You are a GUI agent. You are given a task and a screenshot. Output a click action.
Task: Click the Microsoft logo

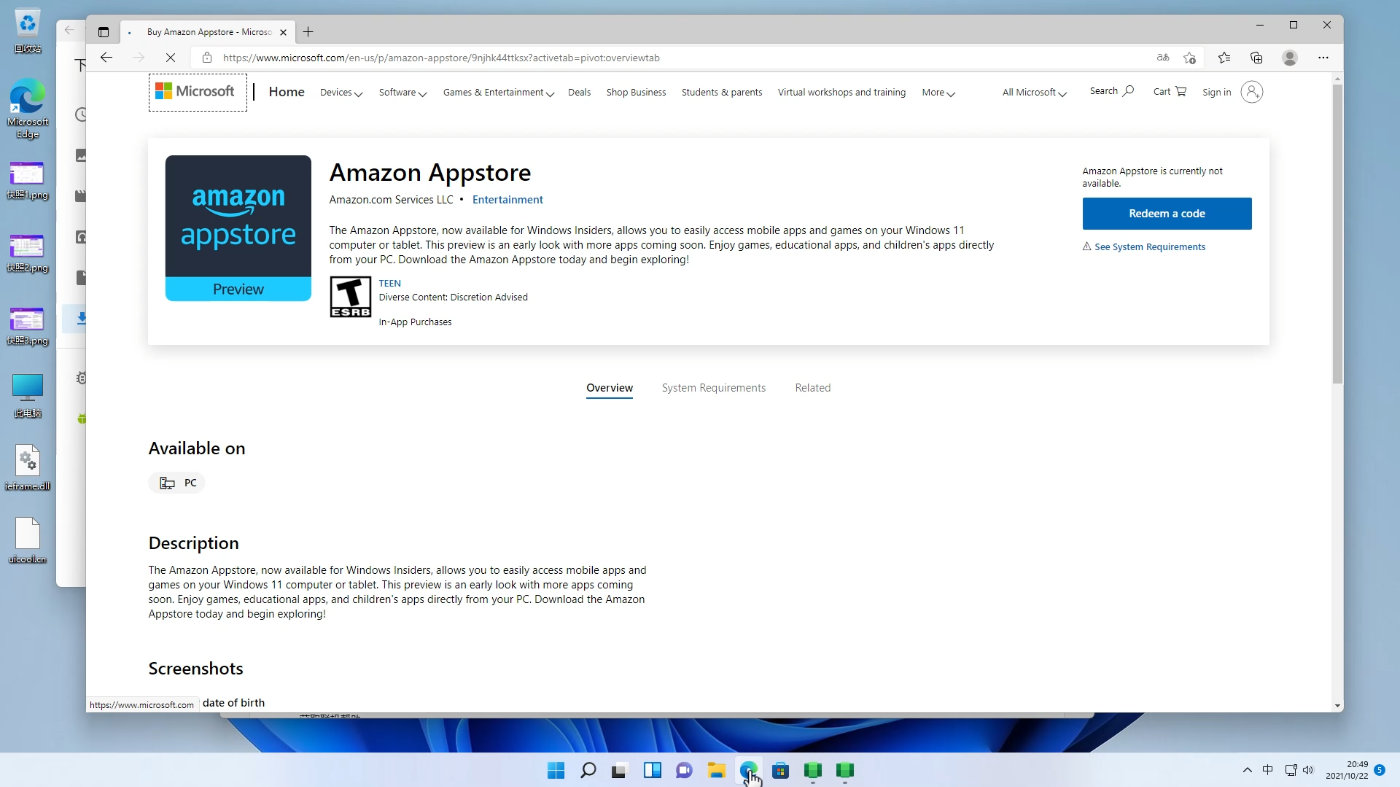click(198, 92)
